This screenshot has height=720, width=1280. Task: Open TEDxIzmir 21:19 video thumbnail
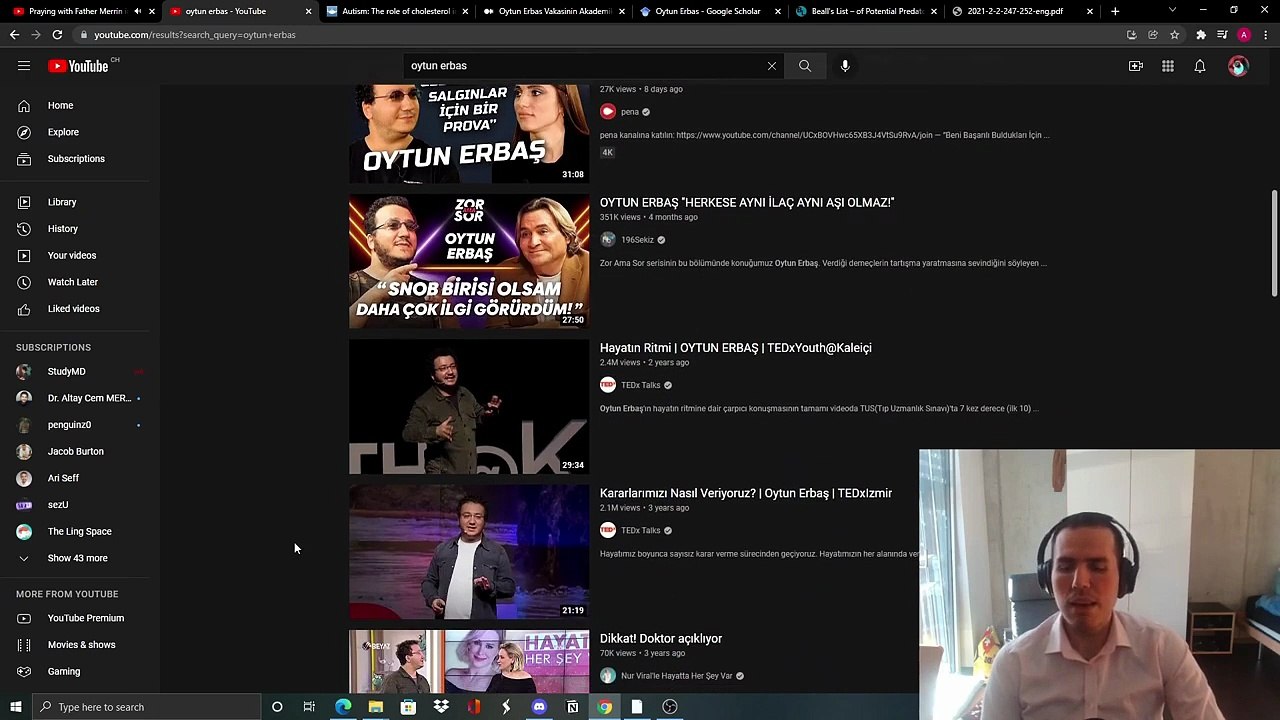coord(469,552)
